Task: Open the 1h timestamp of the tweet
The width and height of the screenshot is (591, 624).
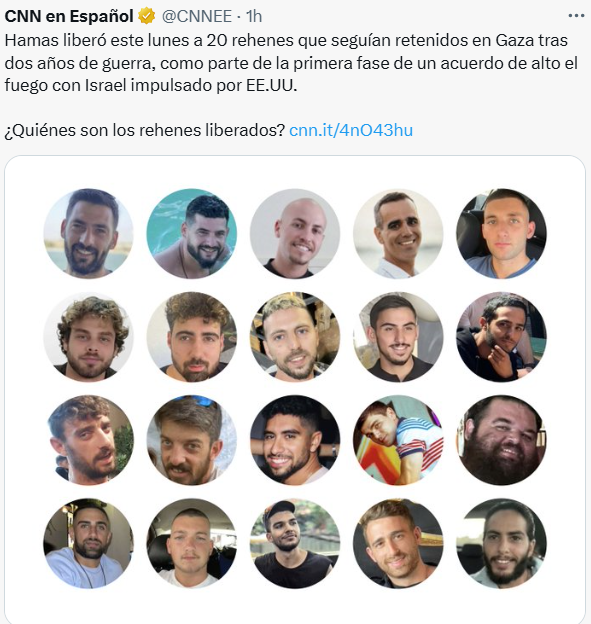Action: coord(254,16)
